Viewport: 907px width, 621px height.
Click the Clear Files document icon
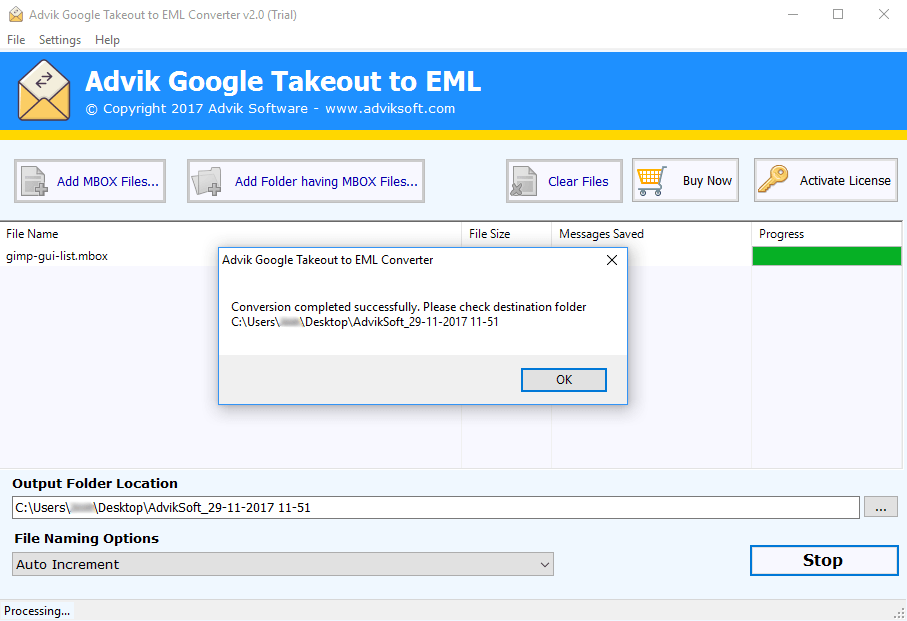(524, 181)
